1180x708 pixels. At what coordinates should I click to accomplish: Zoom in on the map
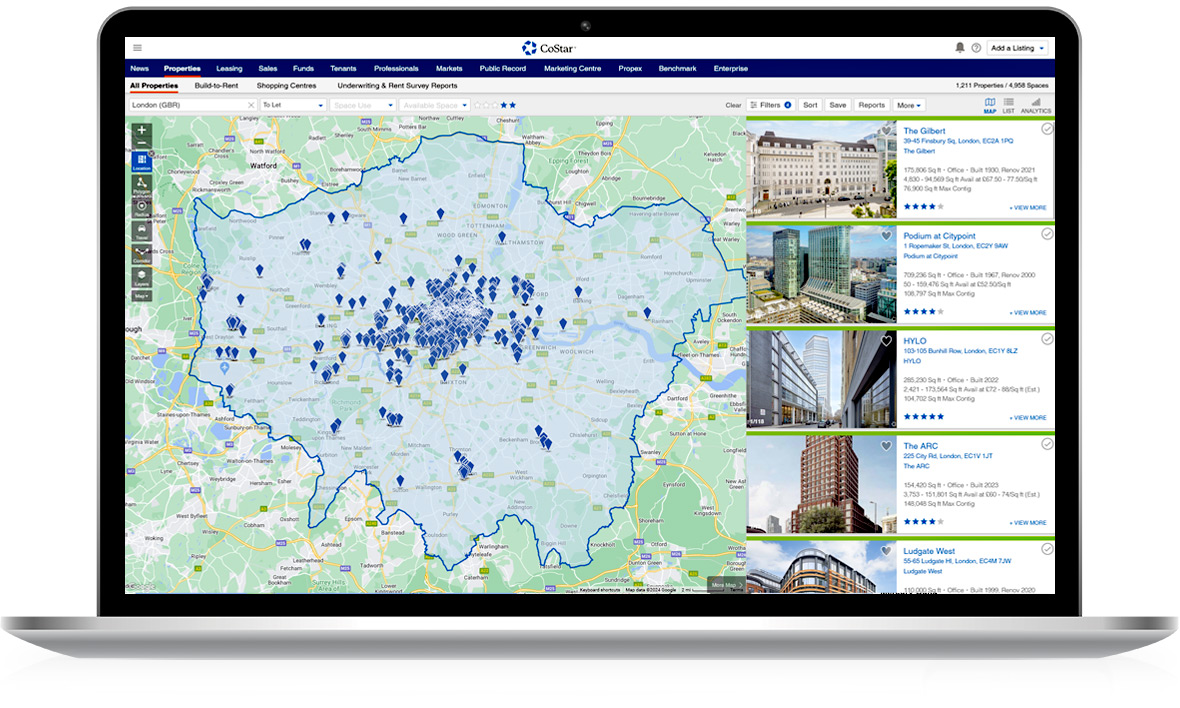point(141,129)
